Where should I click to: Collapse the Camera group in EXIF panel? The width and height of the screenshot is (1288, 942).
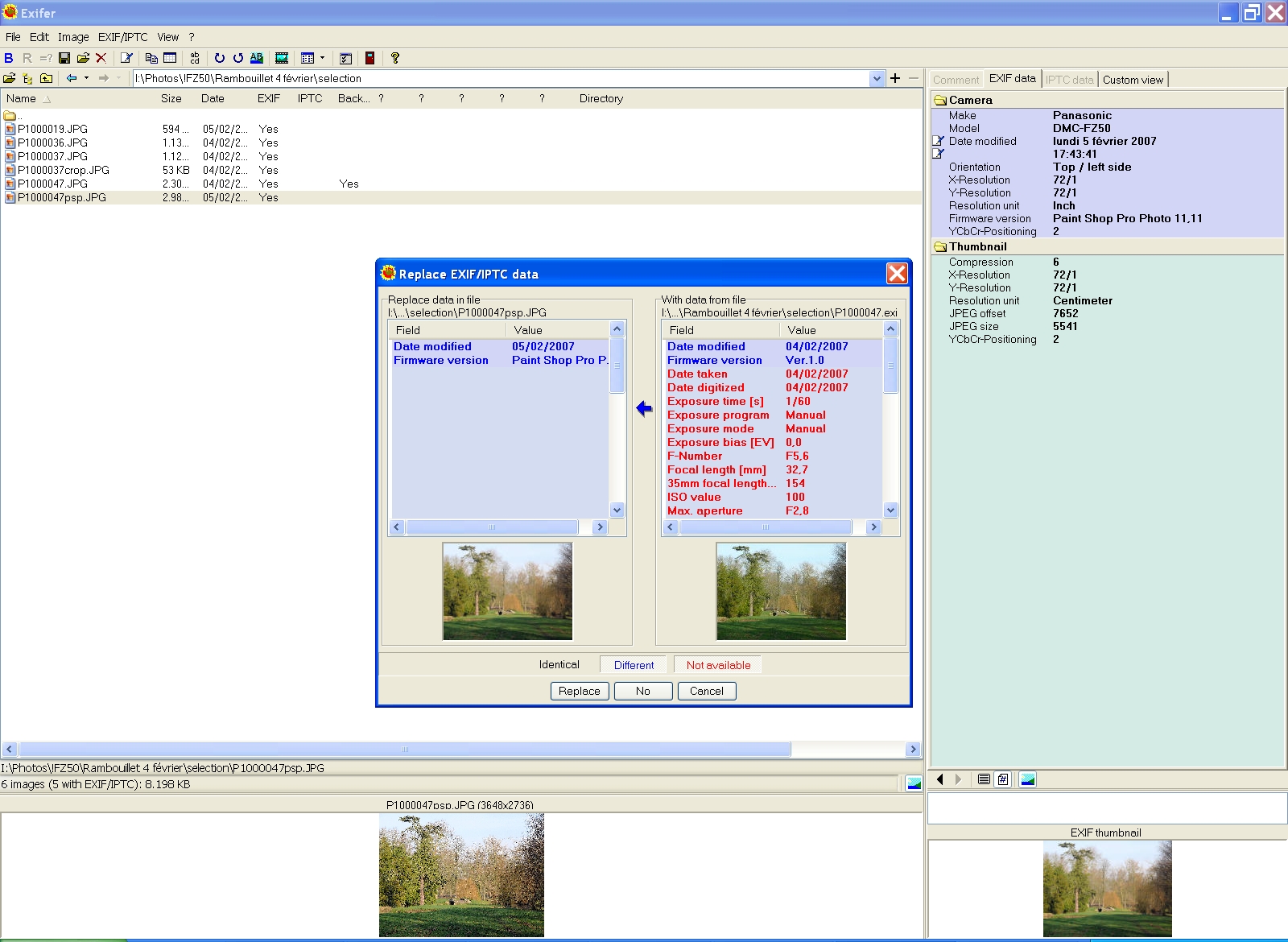(x=939, y=100)
